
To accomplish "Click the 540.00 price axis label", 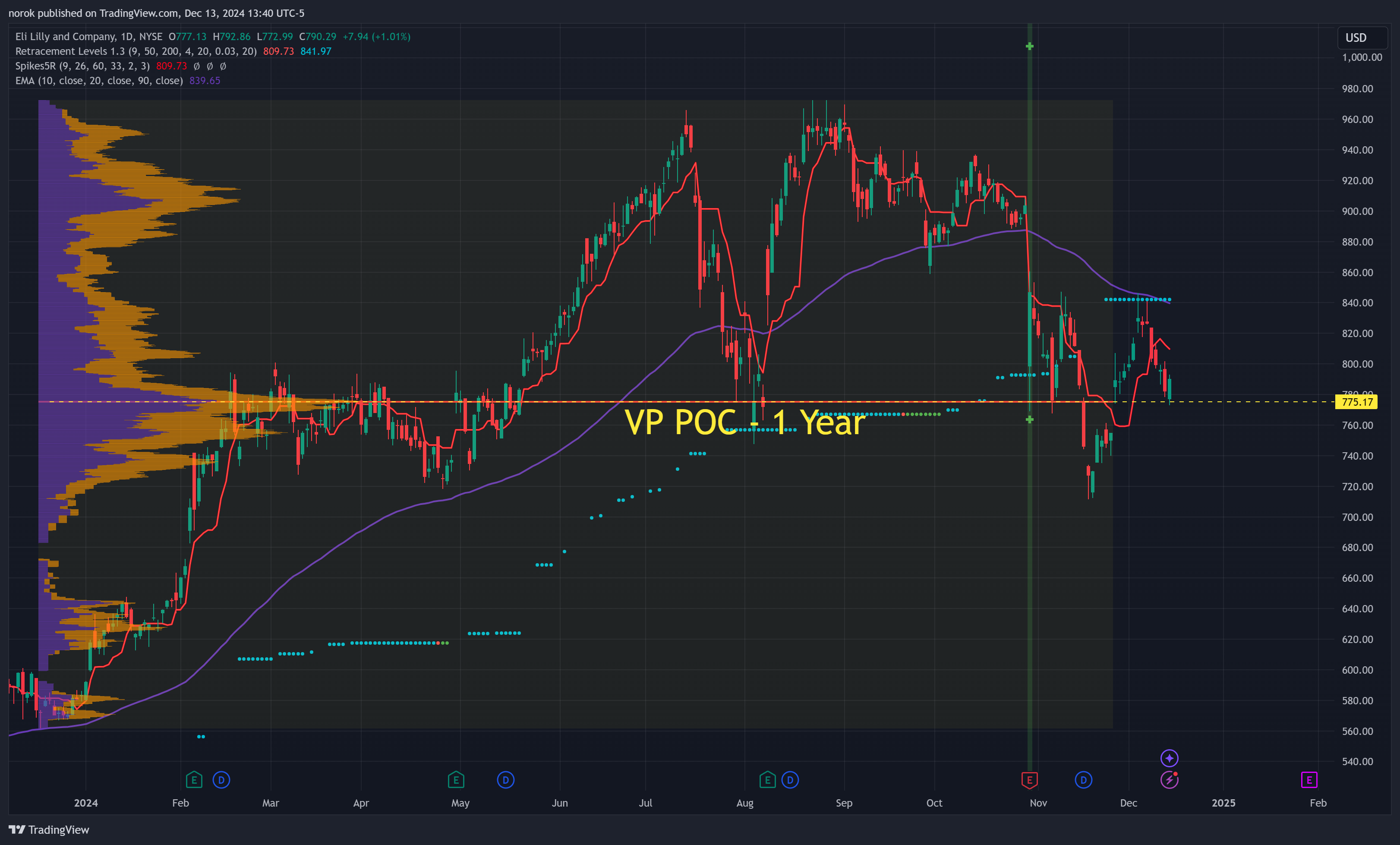I will (1357, 761).
